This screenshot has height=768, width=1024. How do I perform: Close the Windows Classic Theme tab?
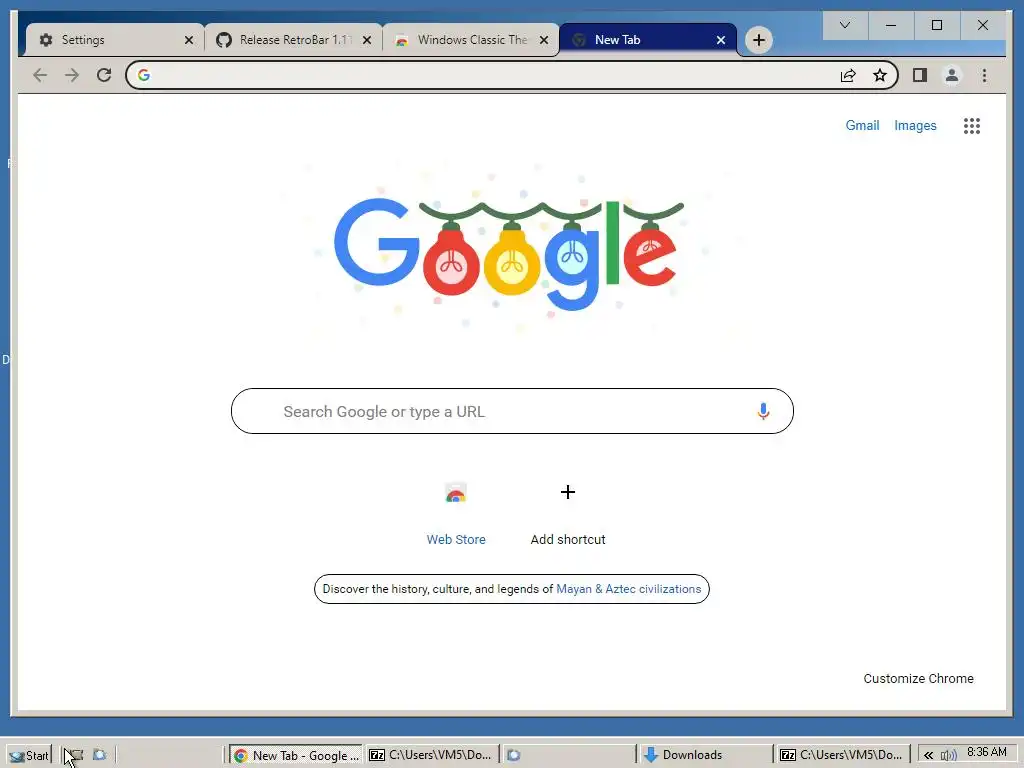pyautogui.click(x=543, y=40)
